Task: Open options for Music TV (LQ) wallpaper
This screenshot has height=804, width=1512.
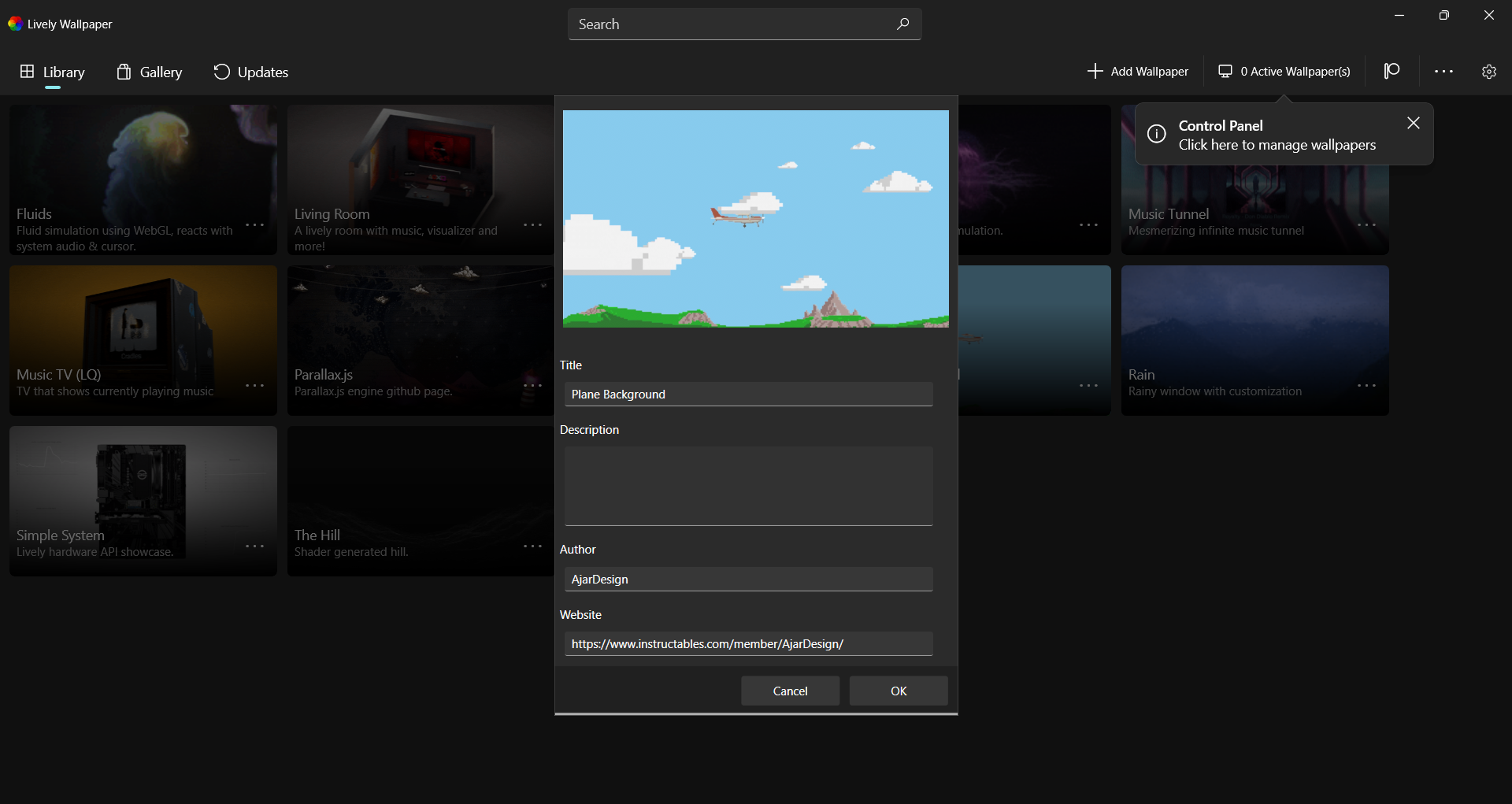Action: (254, 386)
